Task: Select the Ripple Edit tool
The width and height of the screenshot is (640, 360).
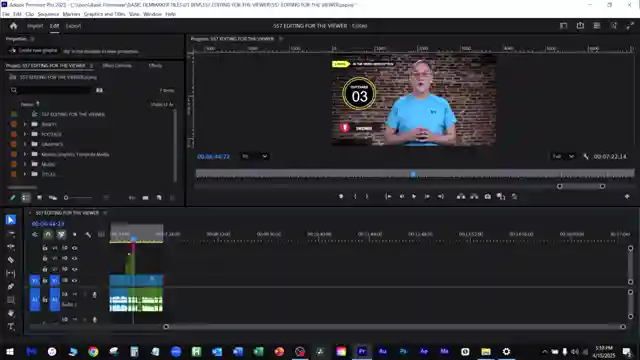Action: (x=11, y=247)
